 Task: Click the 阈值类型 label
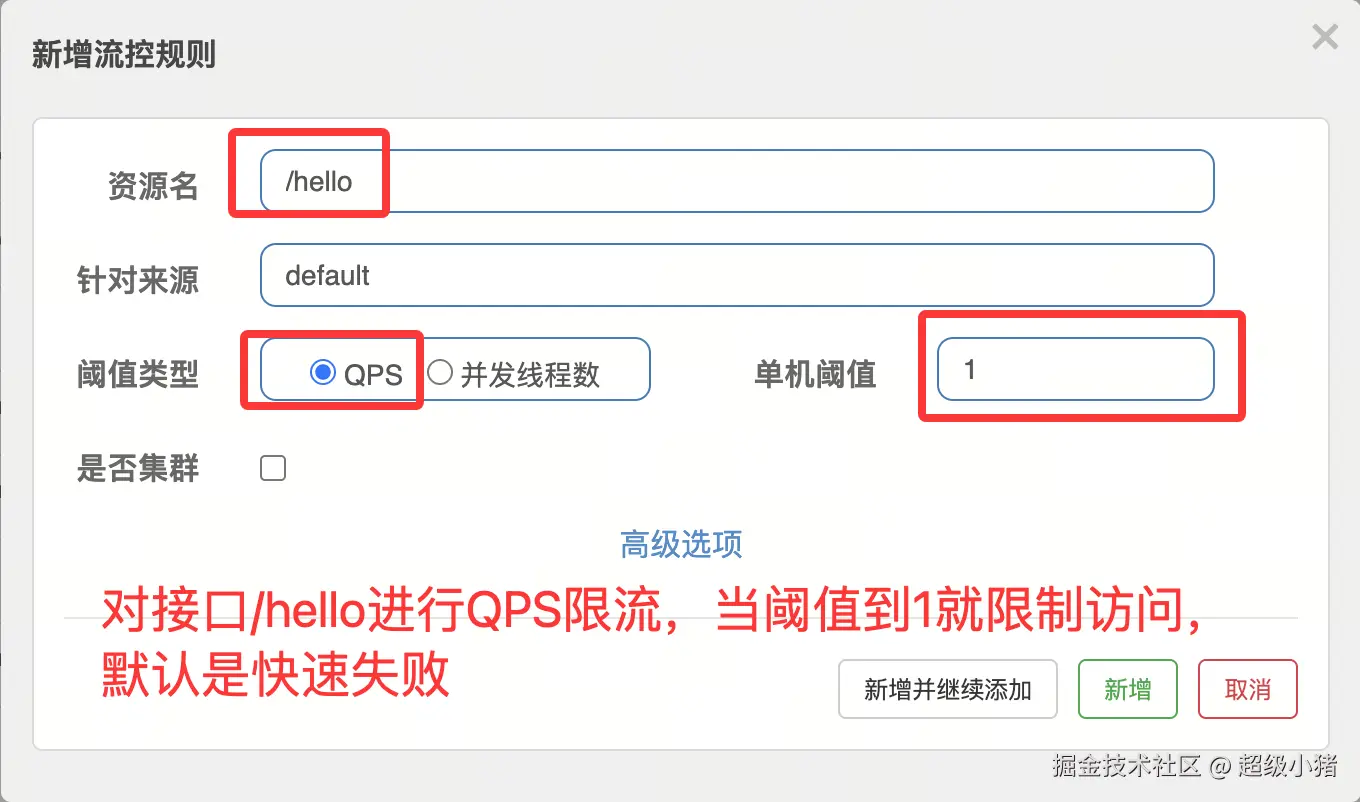point(138,374)
